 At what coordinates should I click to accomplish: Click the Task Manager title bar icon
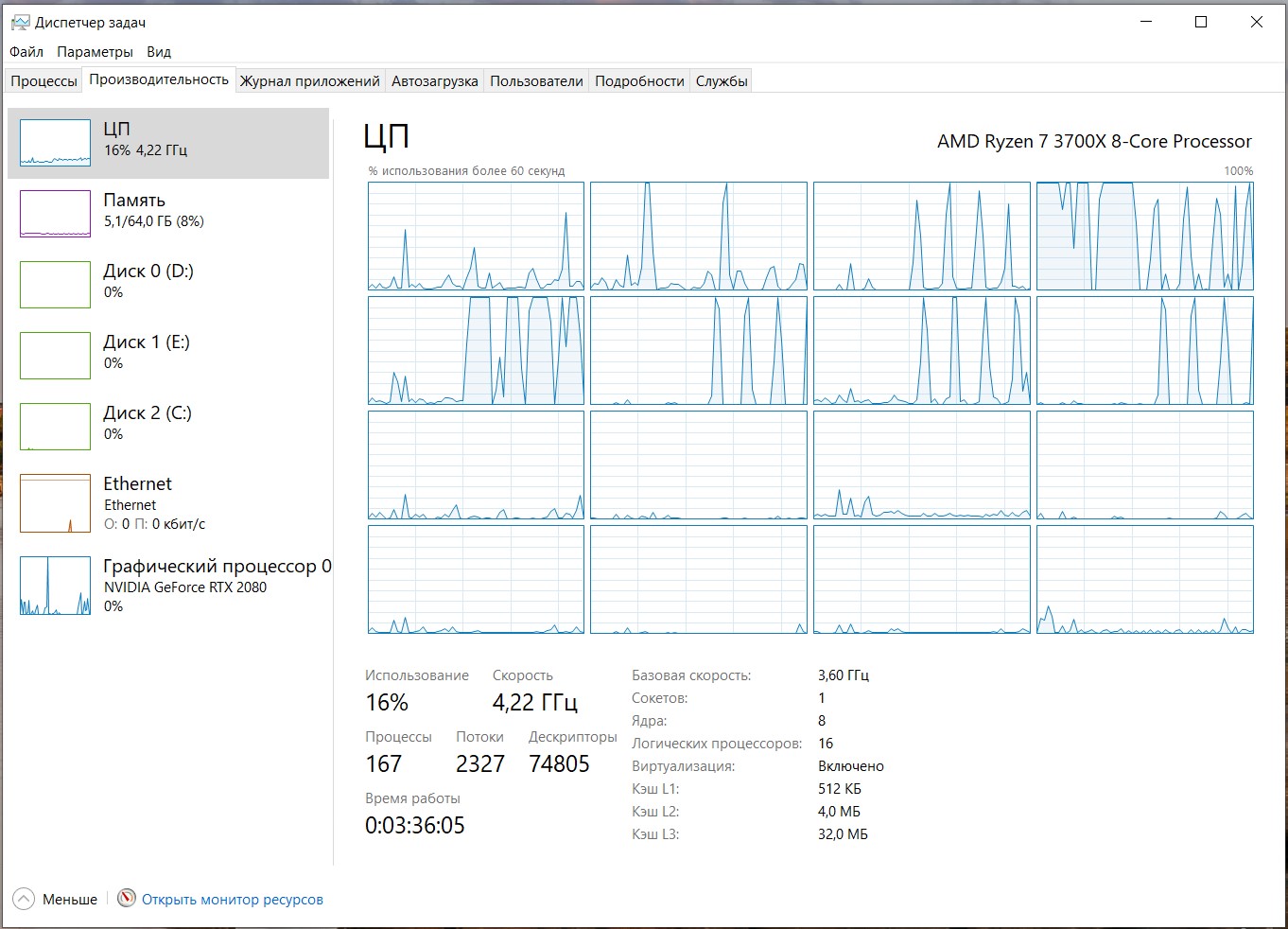[20, 22]
